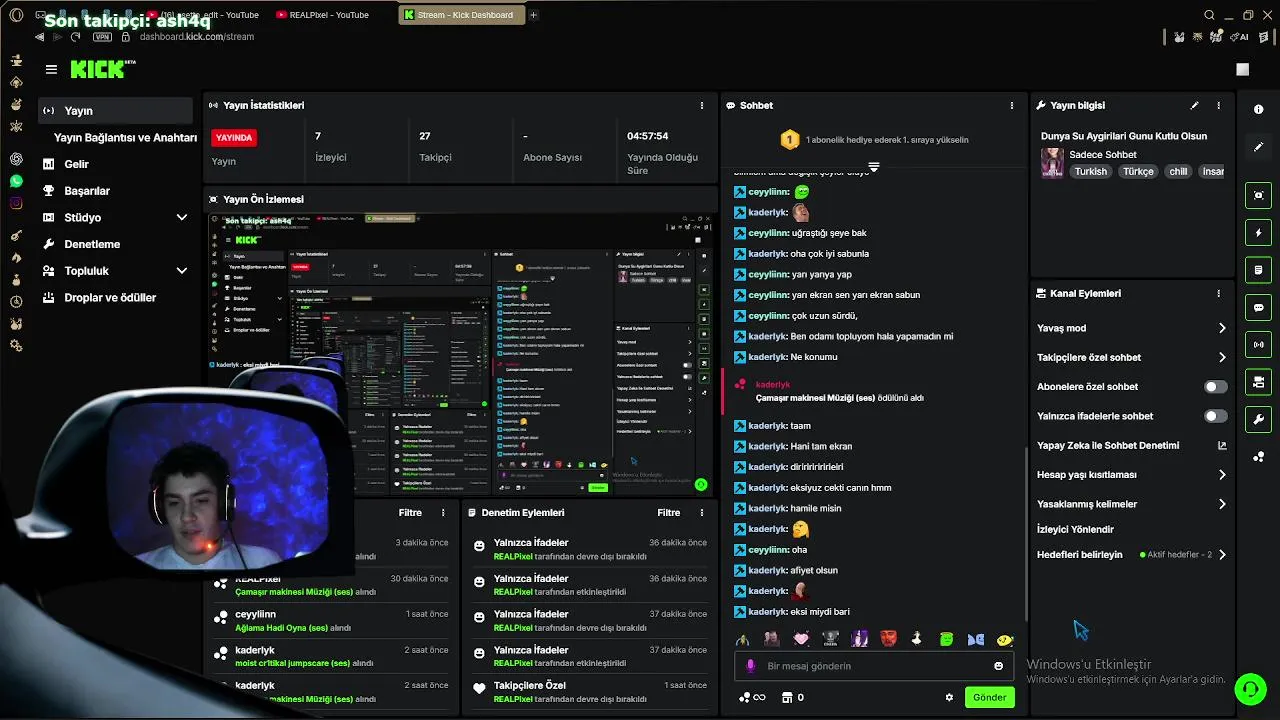Image resolution: width=1280 pixels, height=720 pixels.
Task: Click the browser address bar URL
Action: 196,37
